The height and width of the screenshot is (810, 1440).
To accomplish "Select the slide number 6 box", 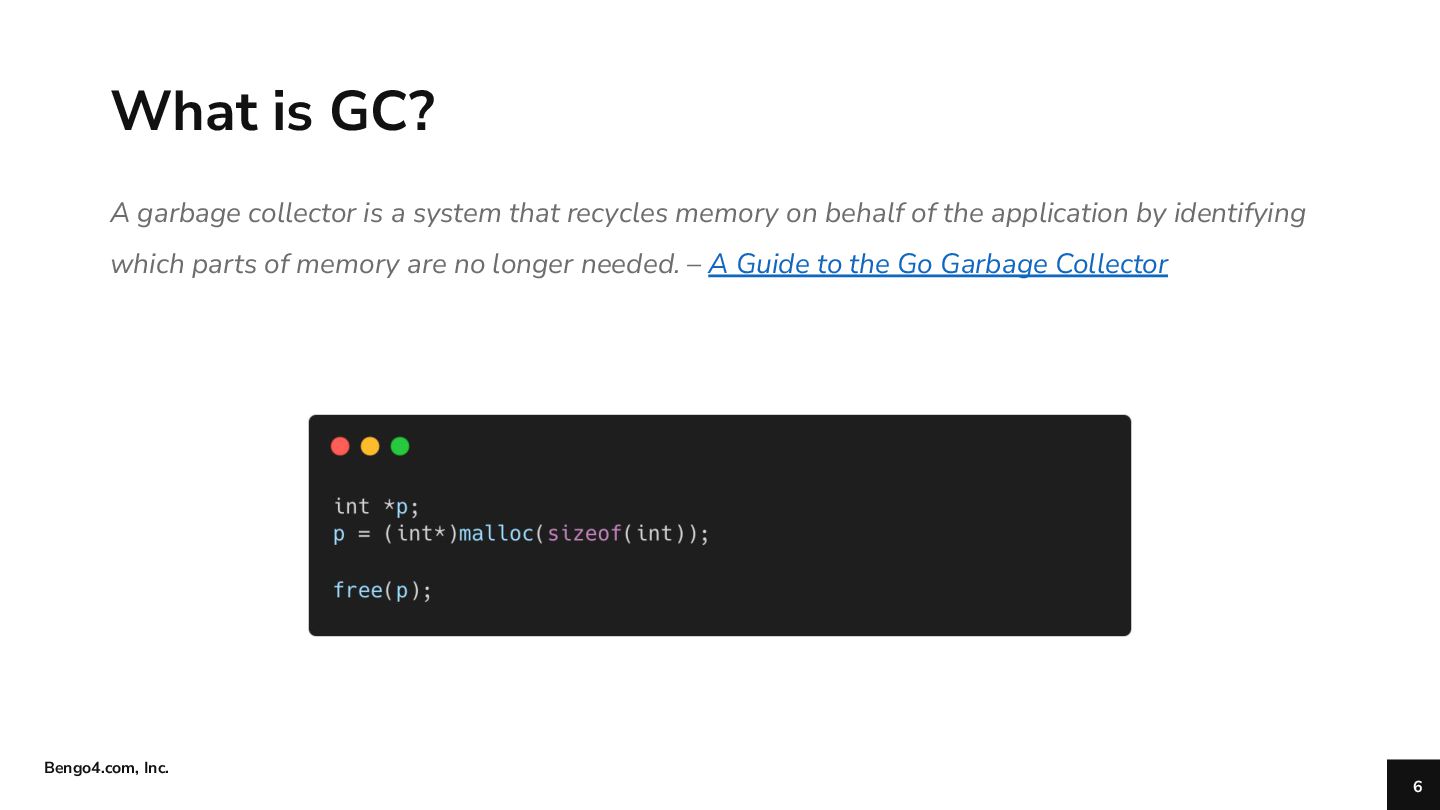I will [1413, 785].
